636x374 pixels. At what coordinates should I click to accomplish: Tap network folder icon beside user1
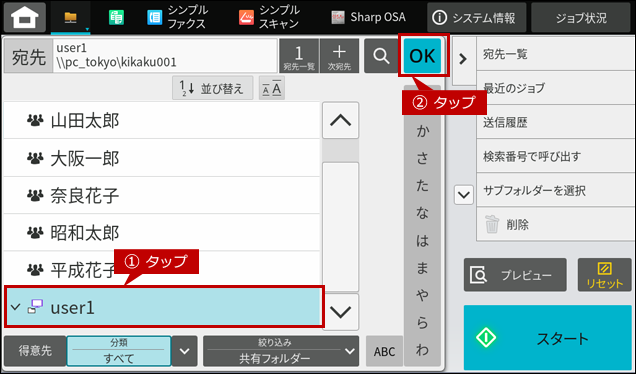point(35,307)
